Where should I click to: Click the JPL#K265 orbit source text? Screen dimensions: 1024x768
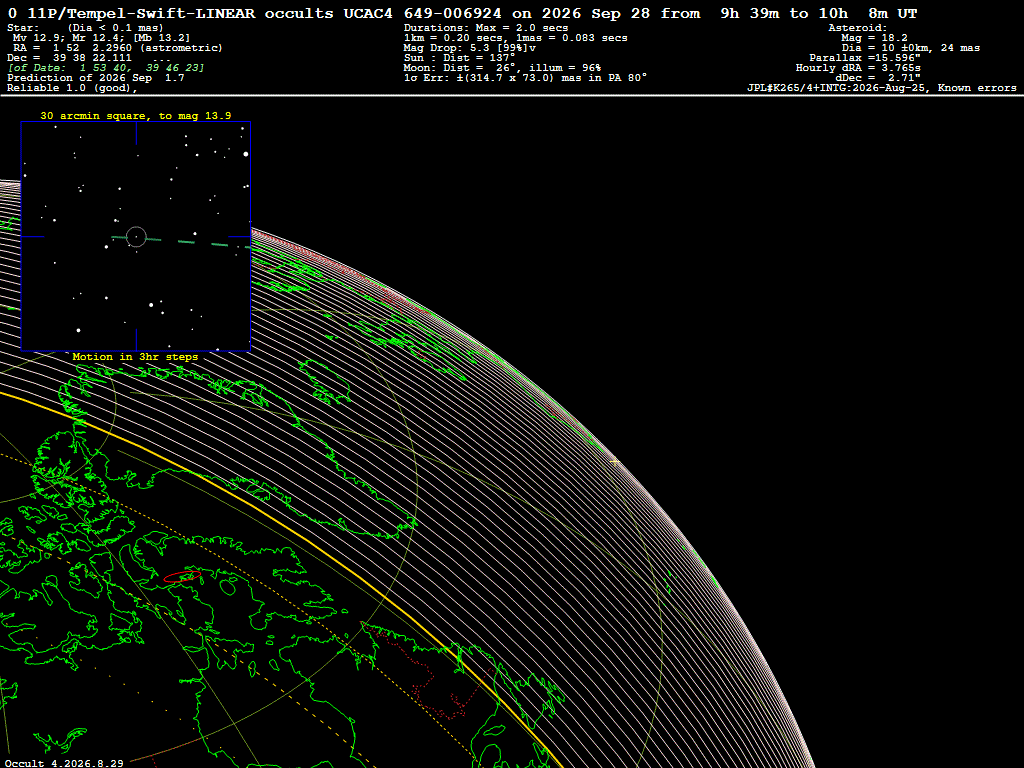(x=882, y=88)
